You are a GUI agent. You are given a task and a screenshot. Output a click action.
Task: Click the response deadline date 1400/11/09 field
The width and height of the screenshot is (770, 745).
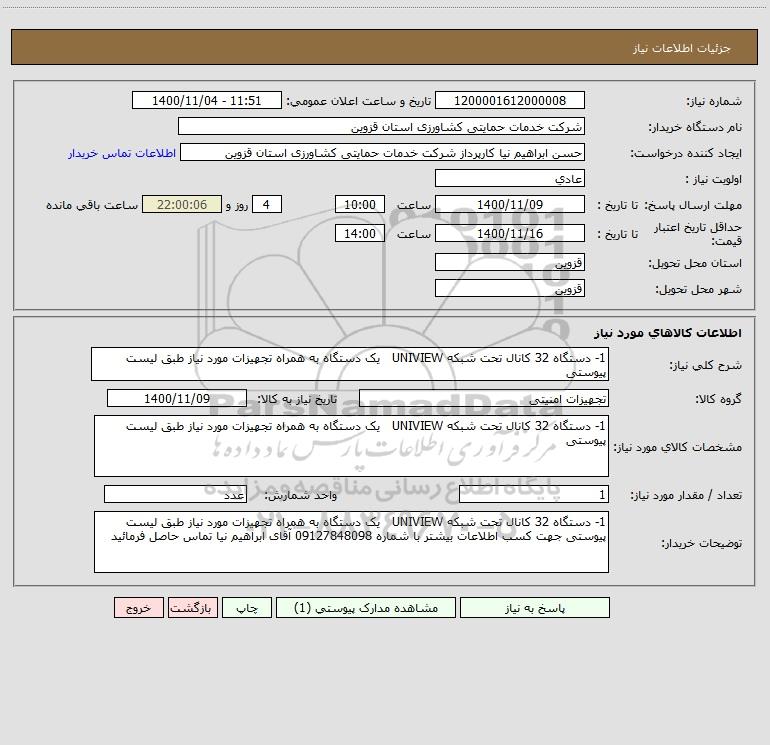pos(510,204)
